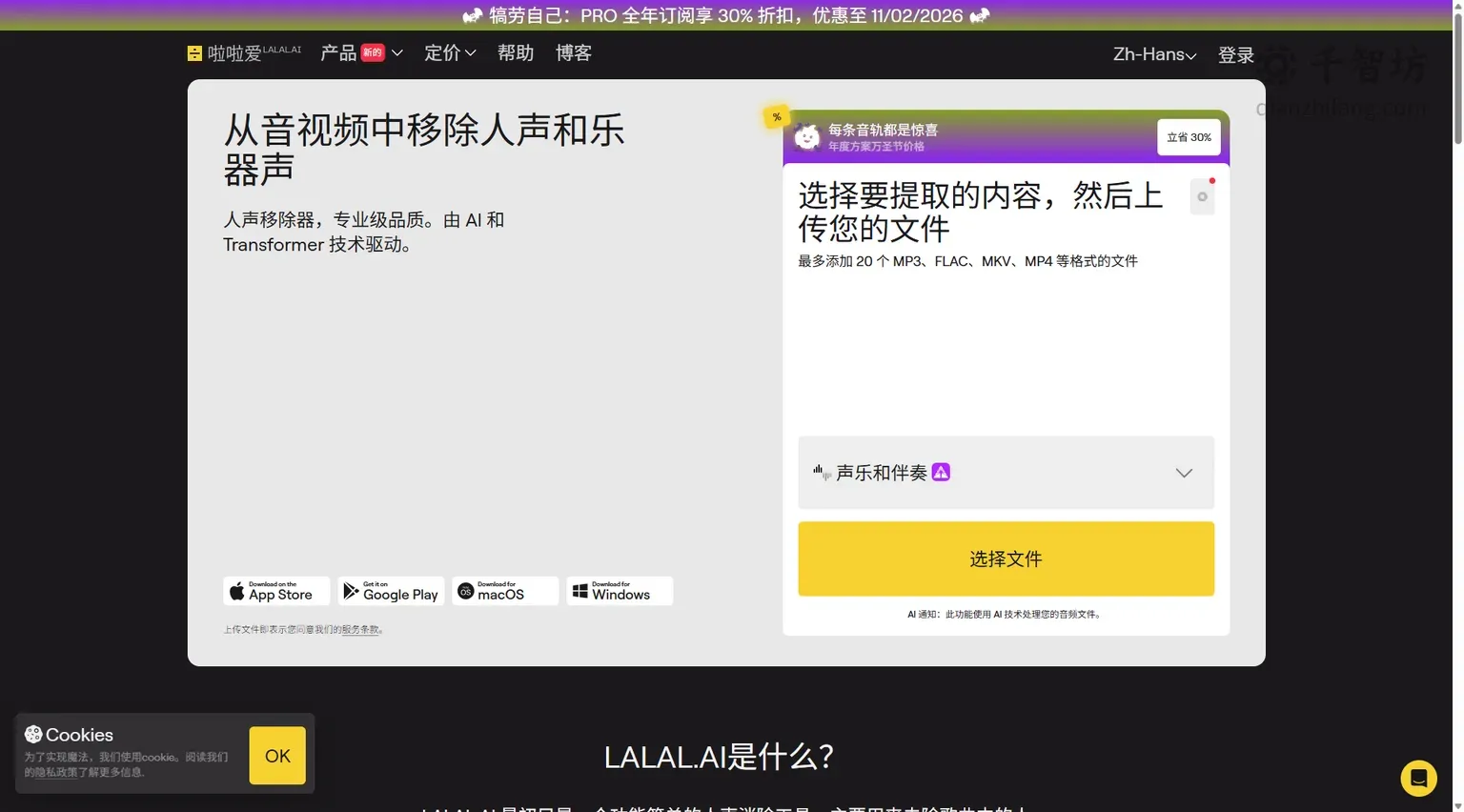The width and height of the screenshot is (1464, 812).
Task: Expand the 产品 menu
Action: pos(361,53)
